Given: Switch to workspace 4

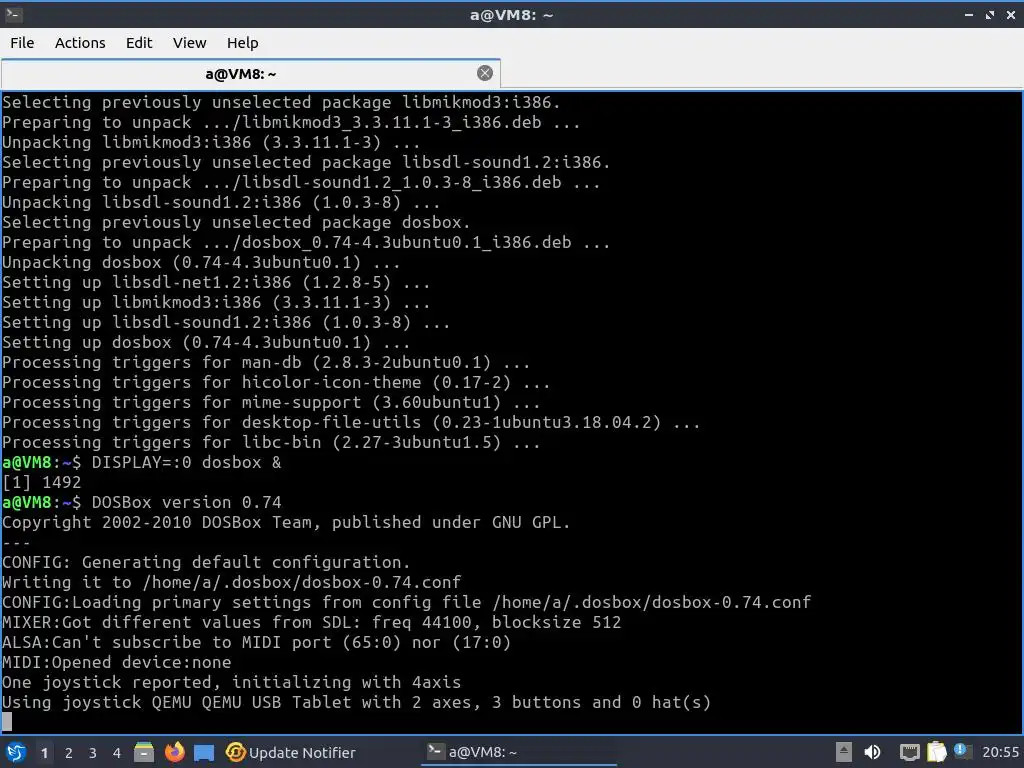Looking at the screenshot, I should pos(117,753).
